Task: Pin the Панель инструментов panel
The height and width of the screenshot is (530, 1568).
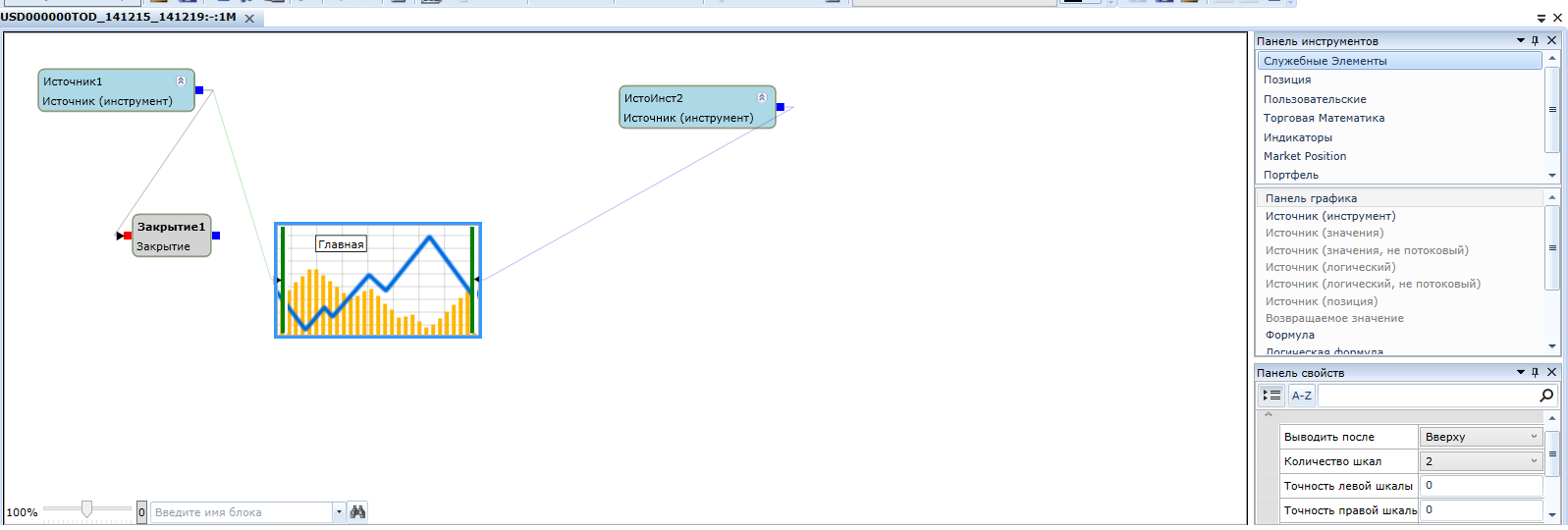Action: point(1536,40)
